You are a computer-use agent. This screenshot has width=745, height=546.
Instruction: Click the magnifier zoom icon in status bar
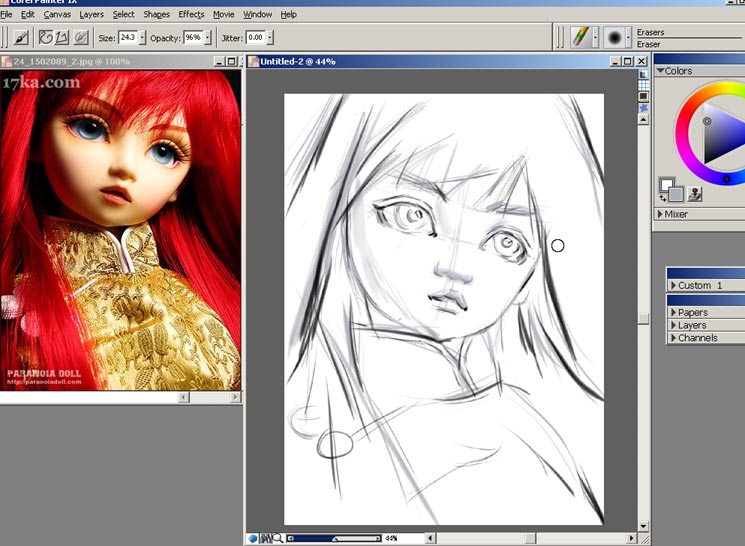pos(278,538)
